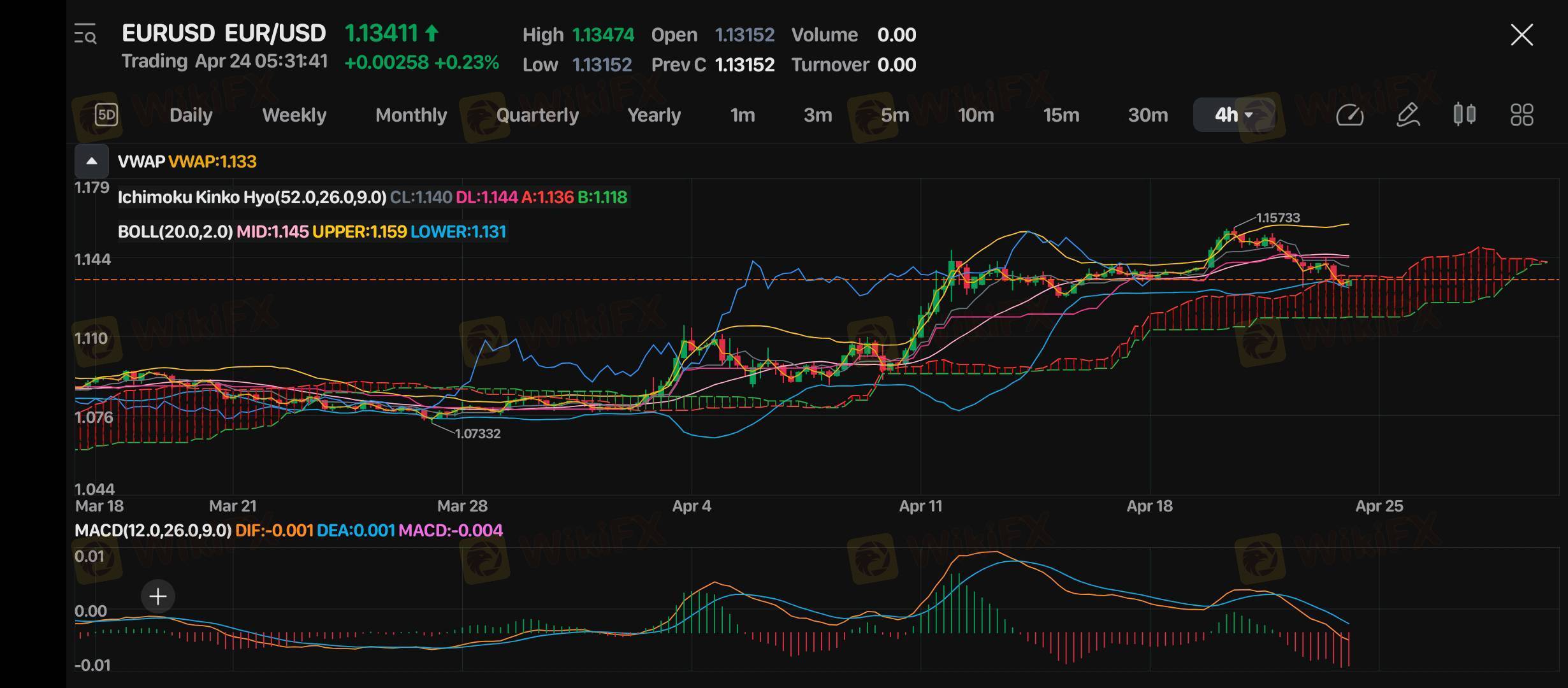Close the chart with X icon
The image size is (1568, 688).
point(1521,35)
